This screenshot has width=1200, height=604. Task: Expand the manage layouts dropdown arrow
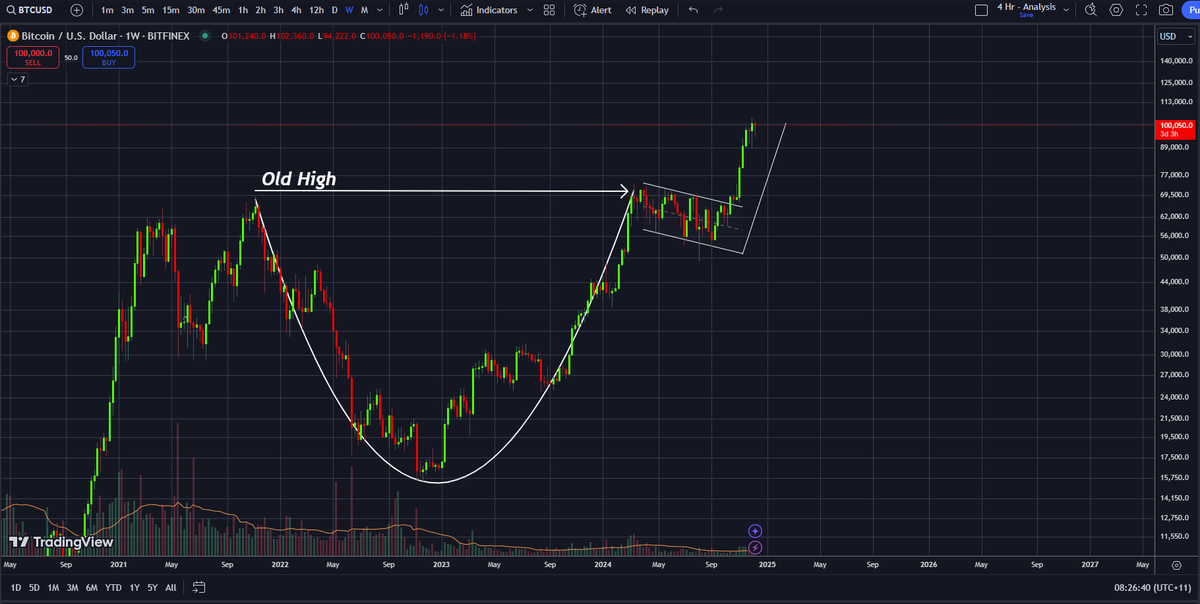[x=1066, y=10]
